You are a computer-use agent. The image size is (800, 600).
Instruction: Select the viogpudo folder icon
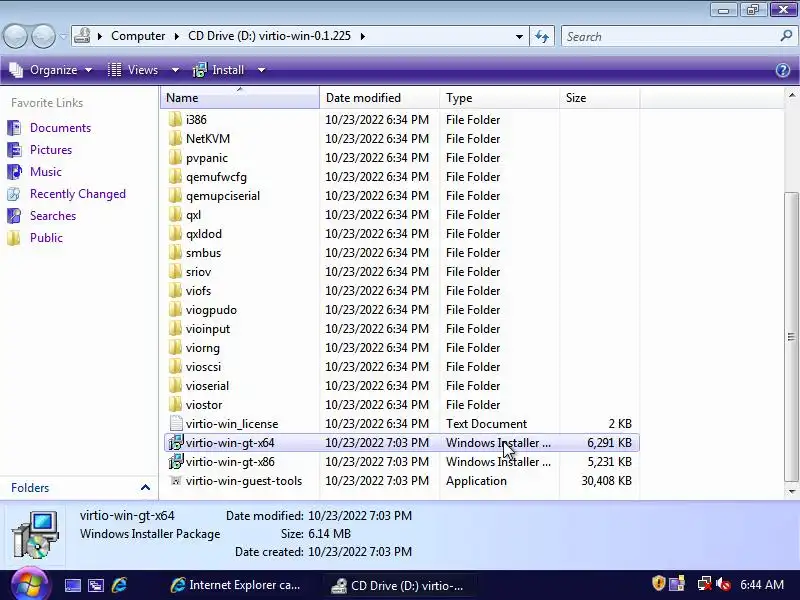tap(175, 310)
